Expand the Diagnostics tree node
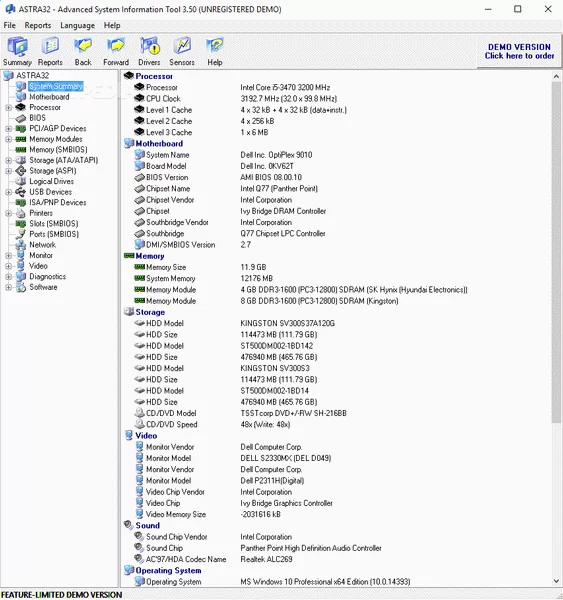This screenshot has height=600, width=563. coord(8,277)
